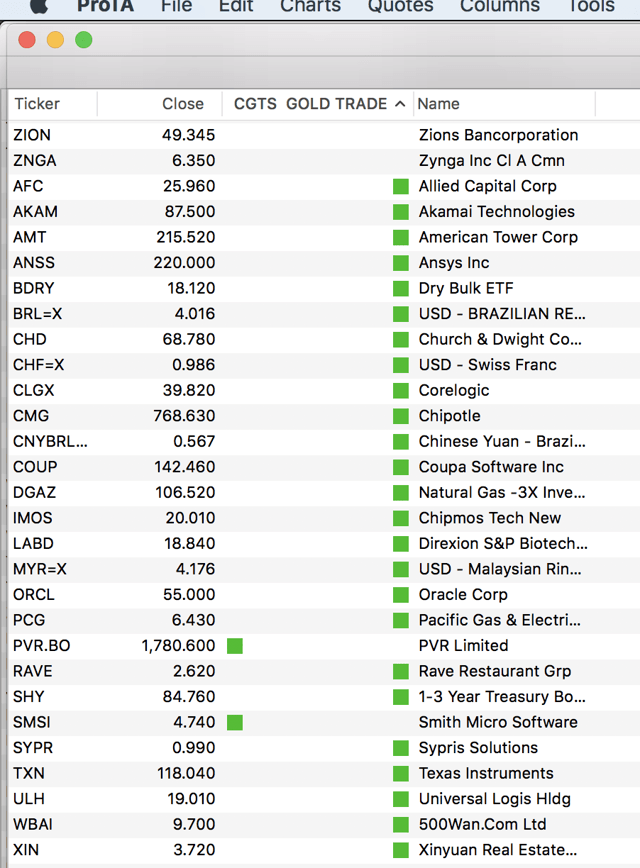Click the name Dry Bulk ETF
640x868 pixels.
click(466, 288)
